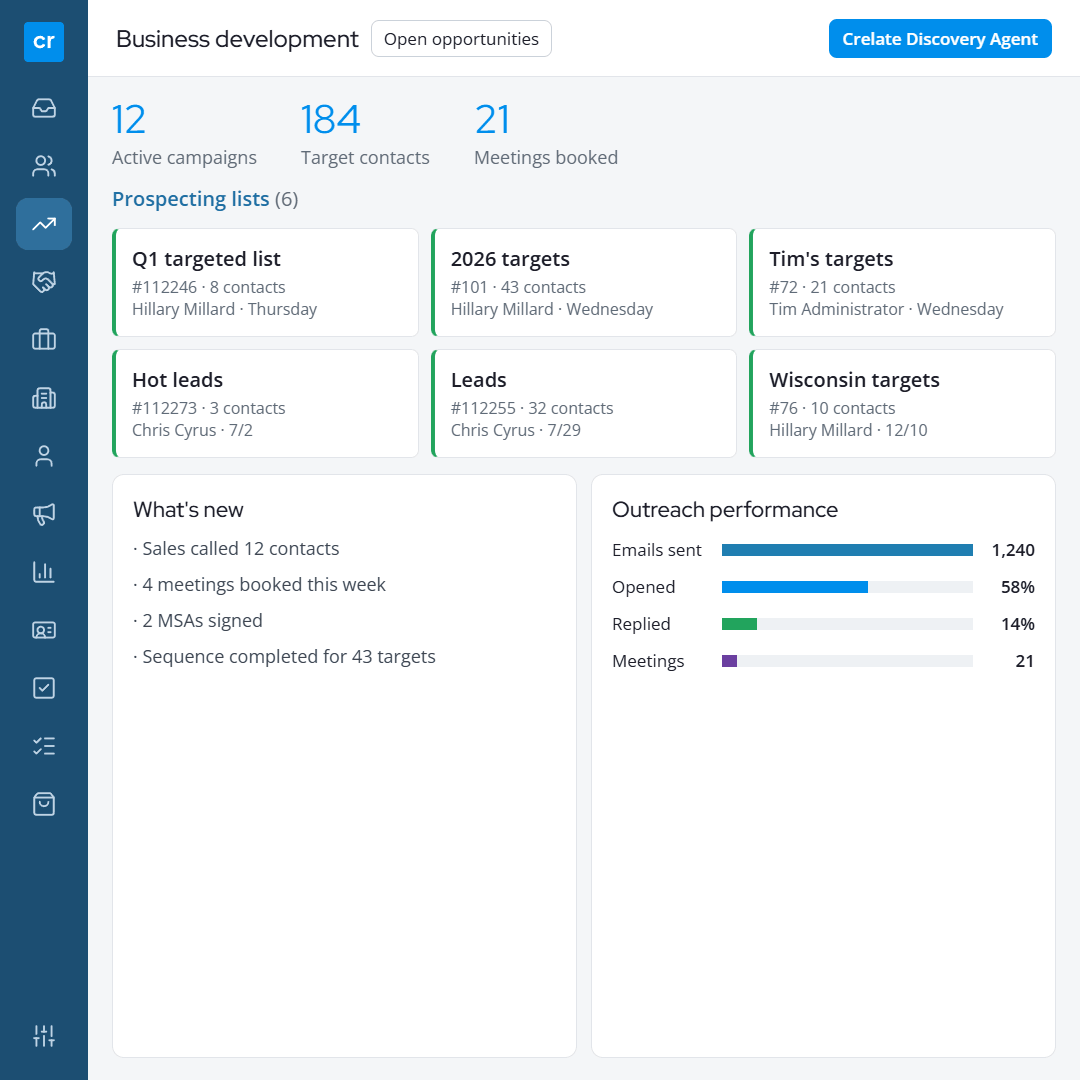Open the Wisconsin targets card

[x=902, y=404]
